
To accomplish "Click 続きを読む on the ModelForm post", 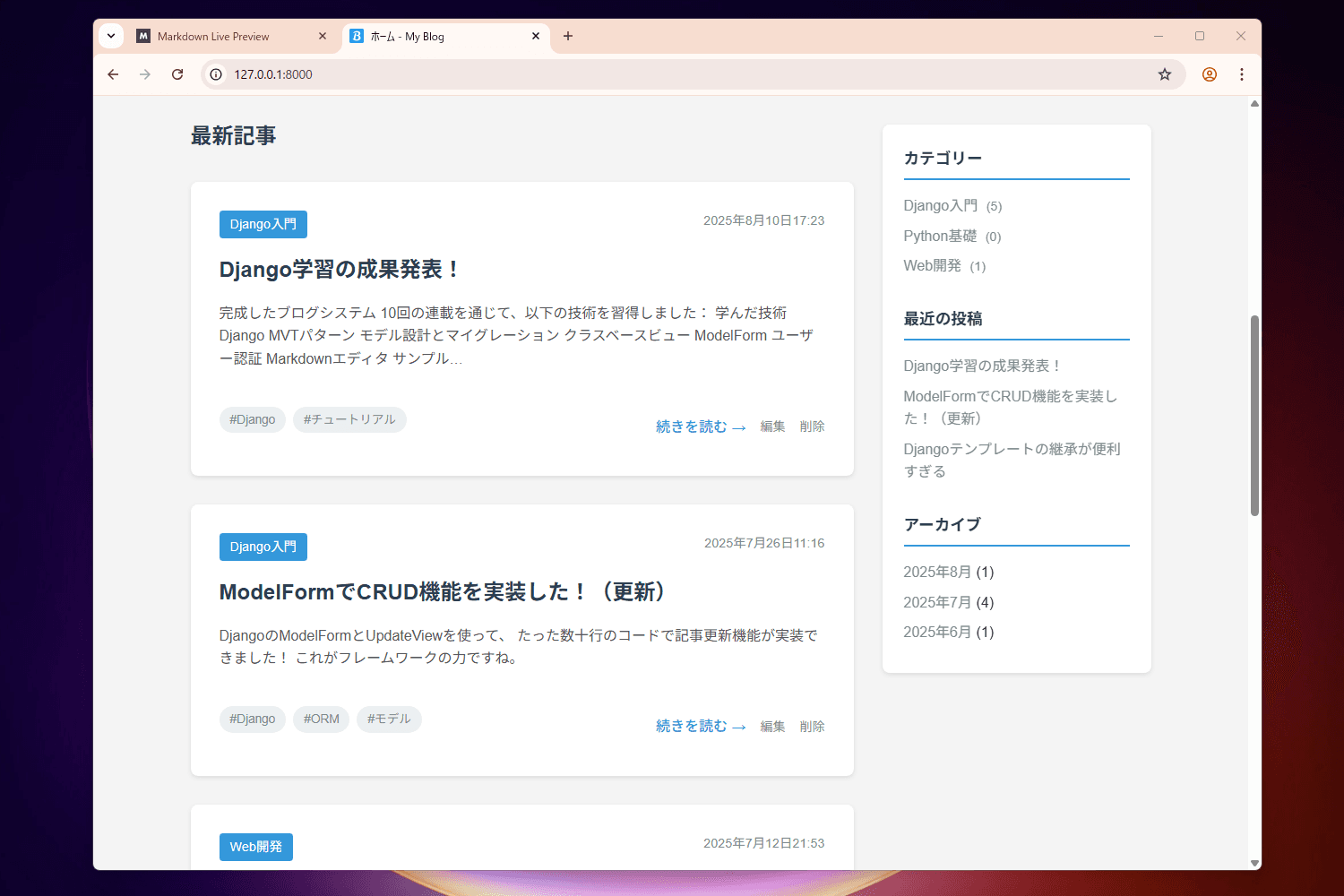I will [701, 726].
